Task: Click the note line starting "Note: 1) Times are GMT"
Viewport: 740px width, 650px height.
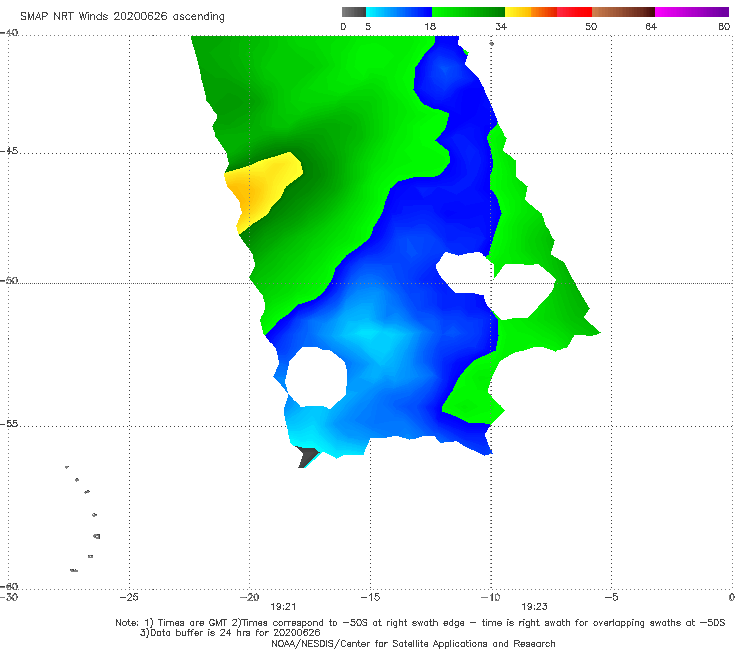Action: click(420, 623)
